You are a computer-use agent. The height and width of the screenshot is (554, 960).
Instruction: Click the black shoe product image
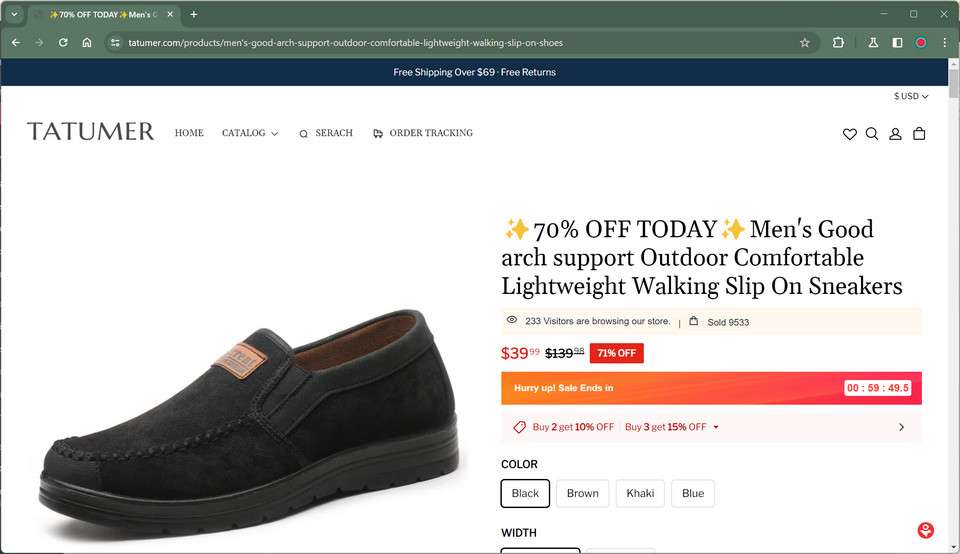click(x=250, y=420)
